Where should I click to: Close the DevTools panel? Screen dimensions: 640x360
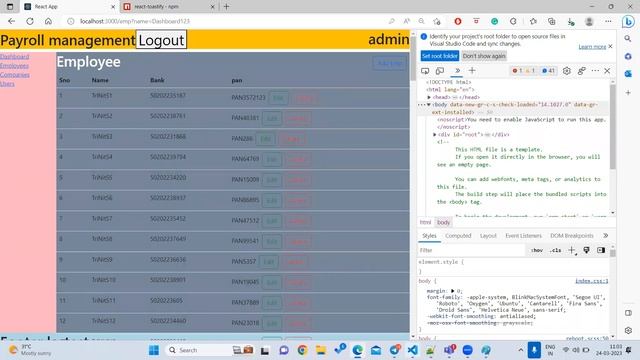607,71
